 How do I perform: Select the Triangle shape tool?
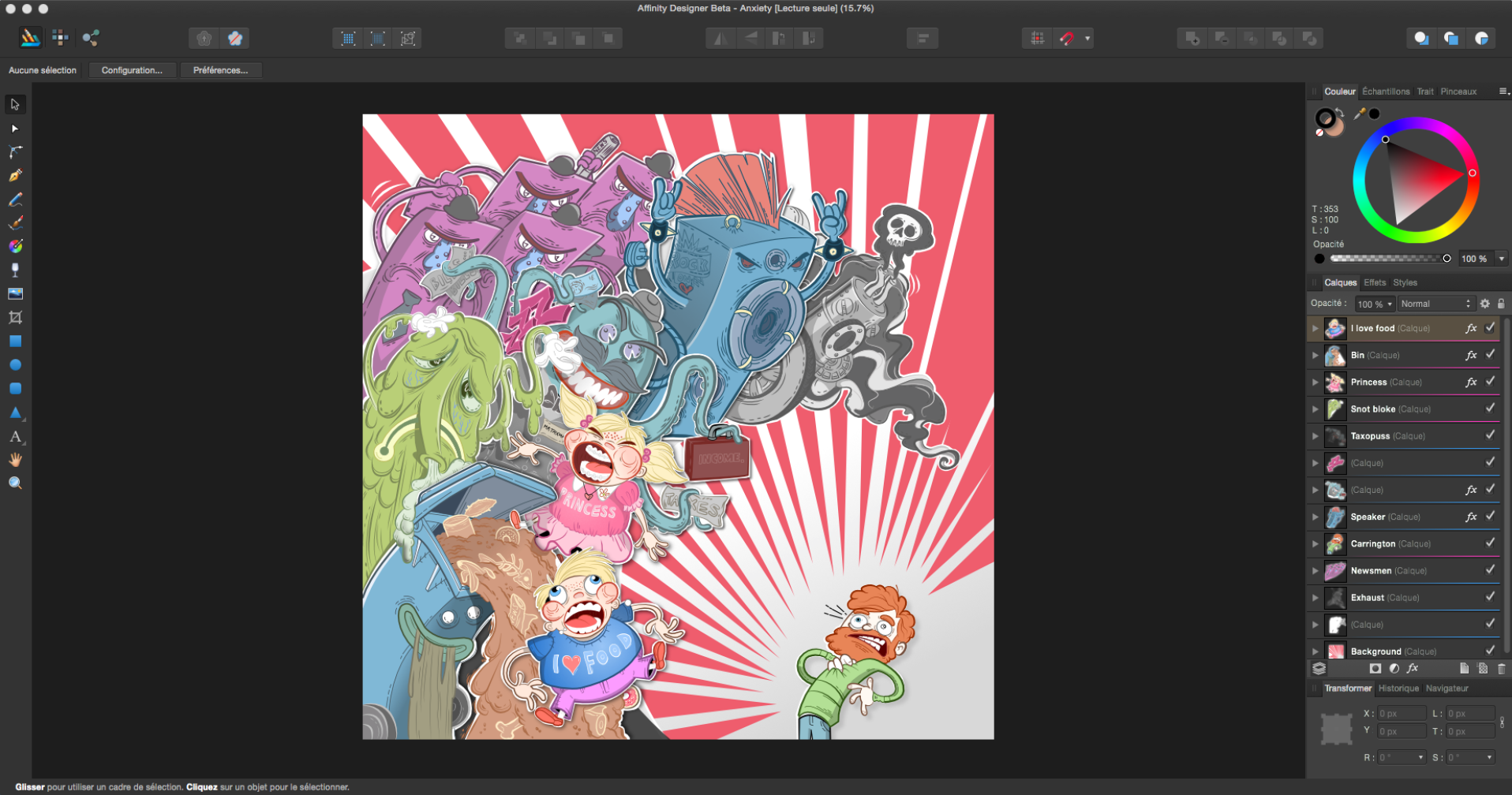point(15,412)
